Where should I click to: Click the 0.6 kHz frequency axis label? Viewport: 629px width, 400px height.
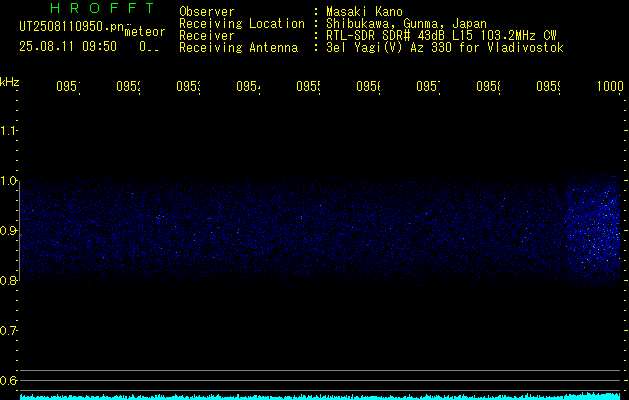coord(8,380)
